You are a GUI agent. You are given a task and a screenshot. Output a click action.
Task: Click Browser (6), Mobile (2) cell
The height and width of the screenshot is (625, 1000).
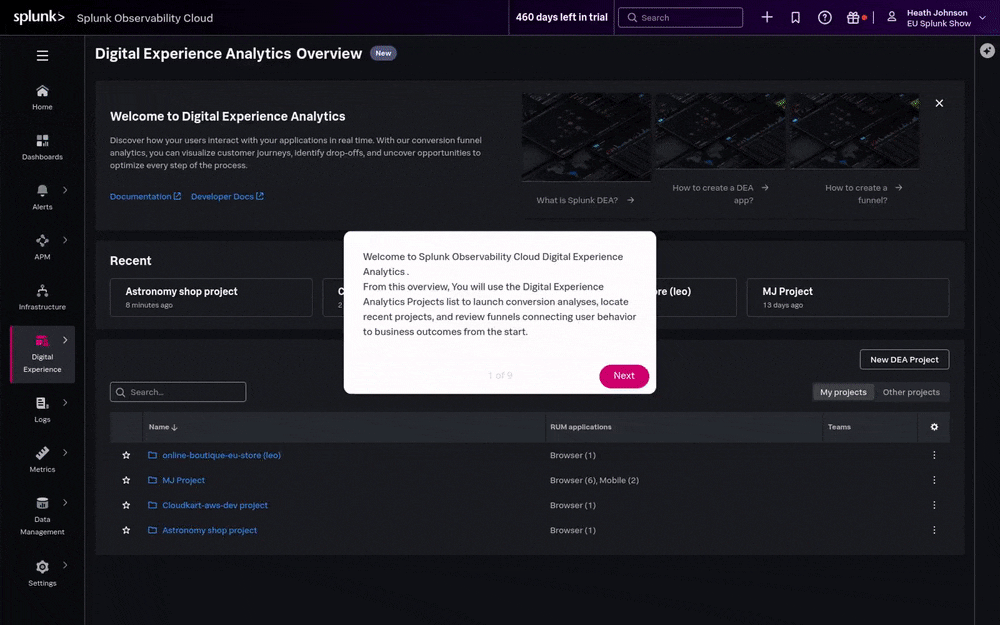tap(594, 480)
